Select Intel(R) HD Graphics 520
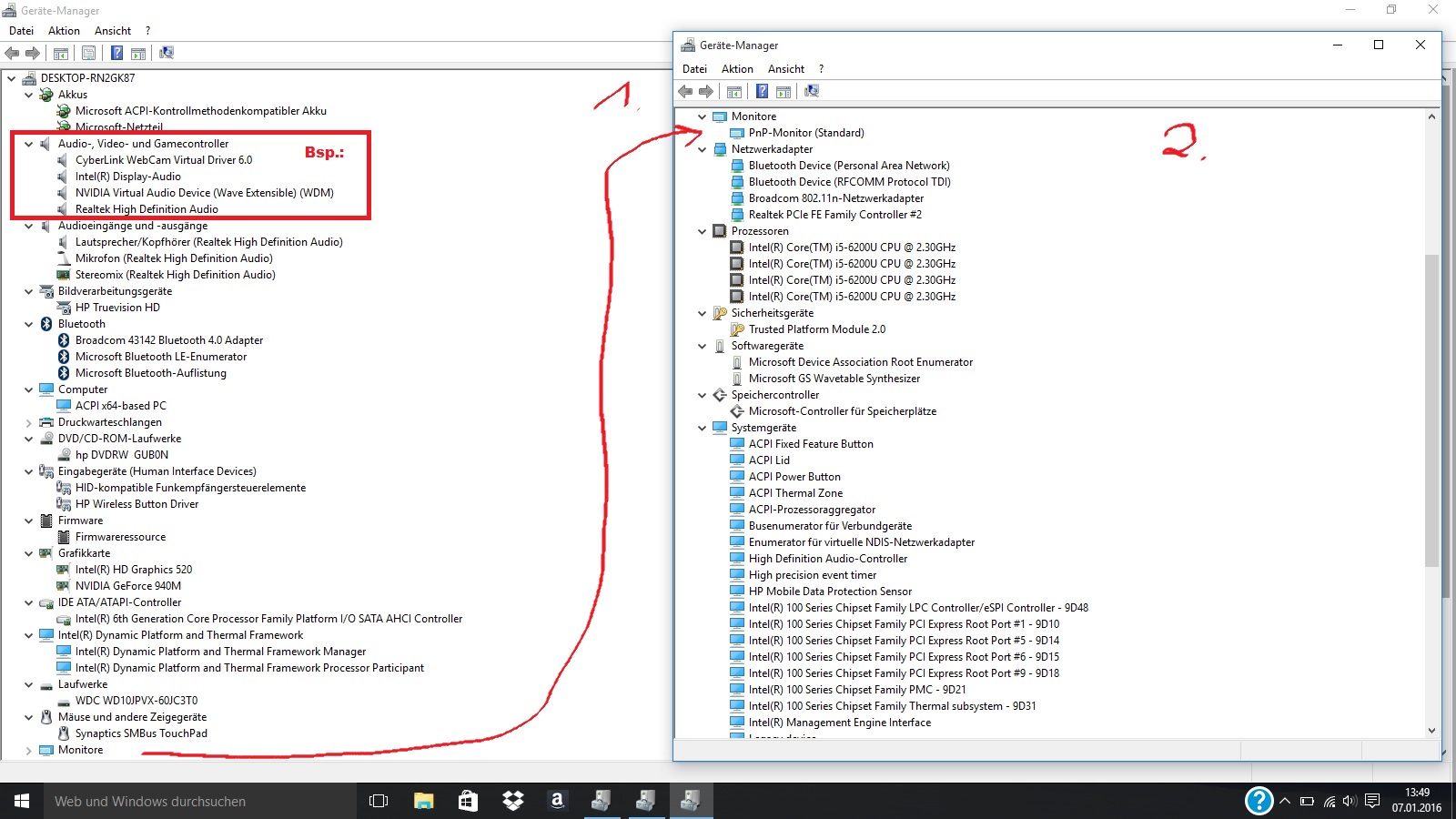This screenshot has height=819, width=1456. (x=134, y=570)
